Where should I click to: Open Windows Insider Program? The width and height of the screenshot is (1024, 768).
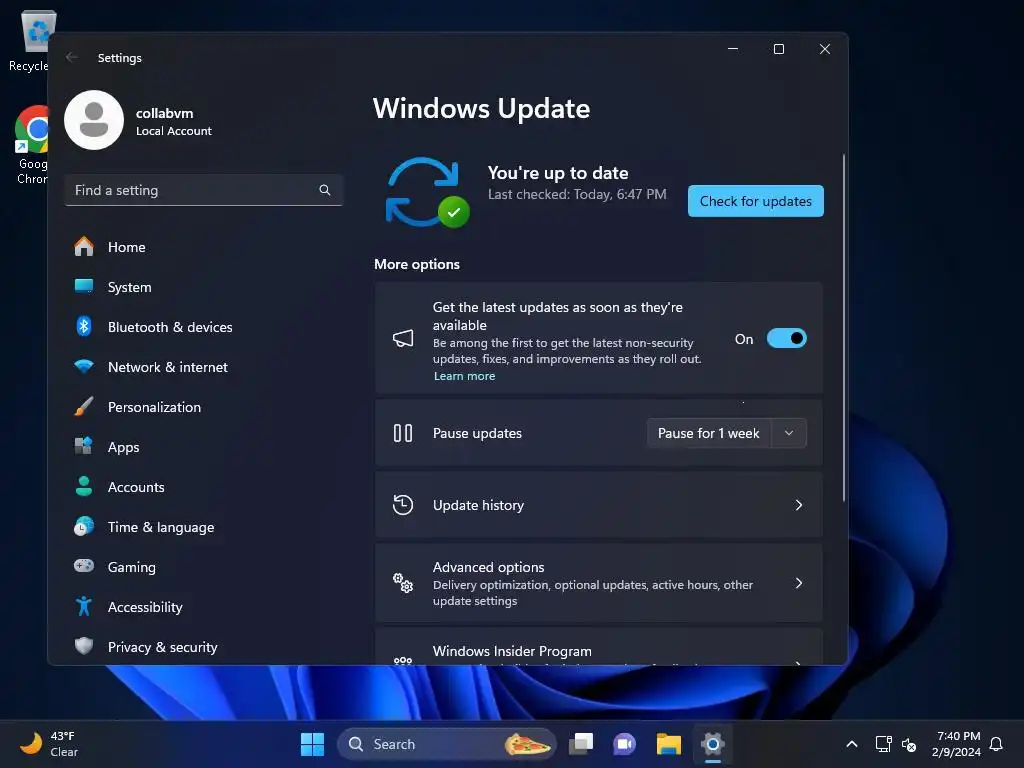coord(599,647)
